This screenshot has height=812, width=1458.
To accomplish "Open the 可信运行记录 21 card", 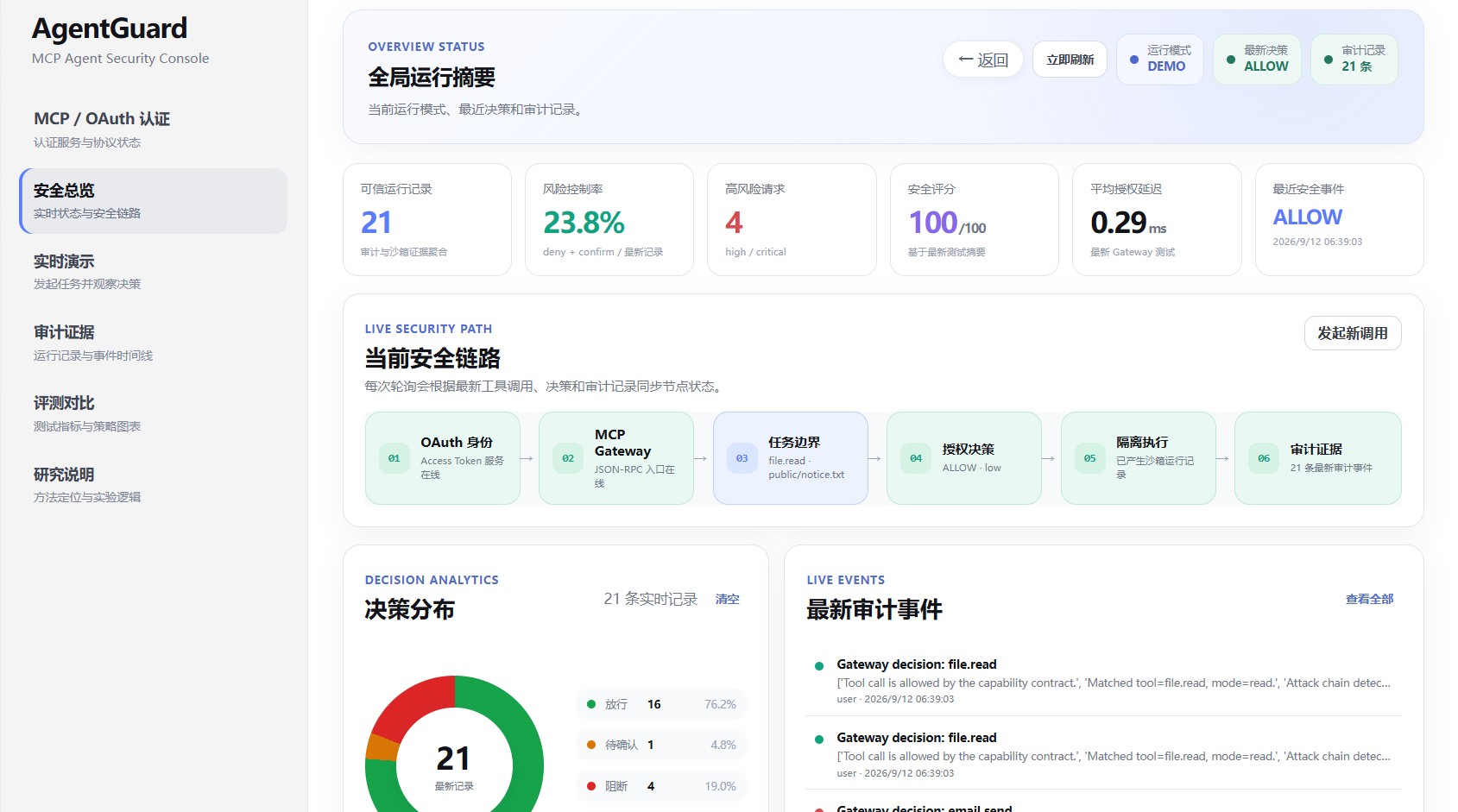I will pos(427,220).
